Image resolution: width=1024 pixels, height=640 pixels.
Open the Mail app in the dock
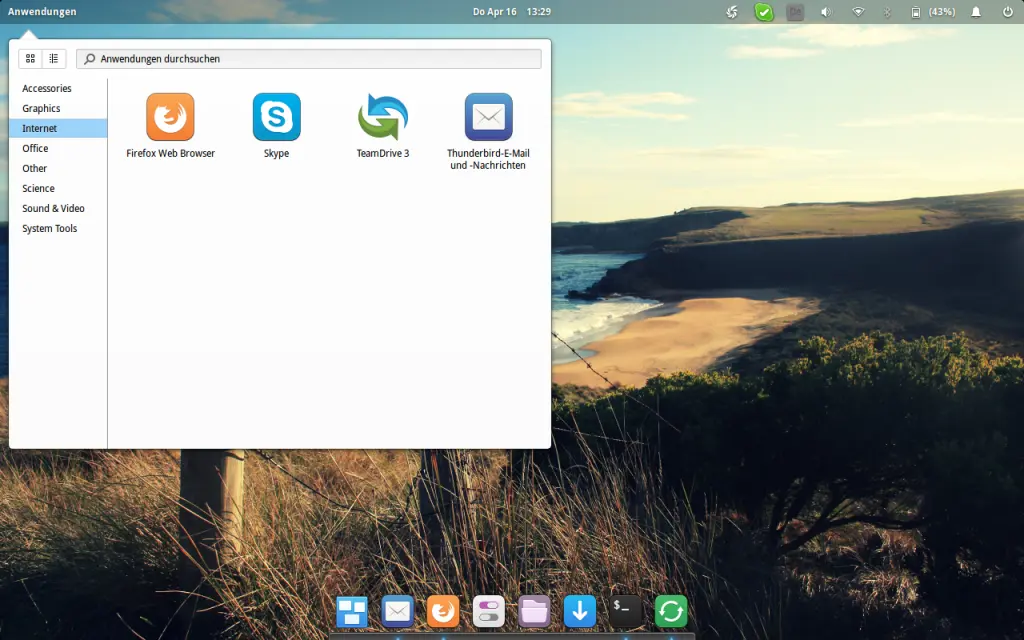pyautogui.click(x=397, y=611)
